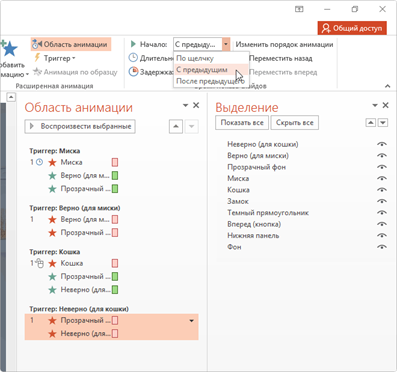Collapse the ribbon with the chevron
This screenshot has width=397, height=372.
(387, 86)
